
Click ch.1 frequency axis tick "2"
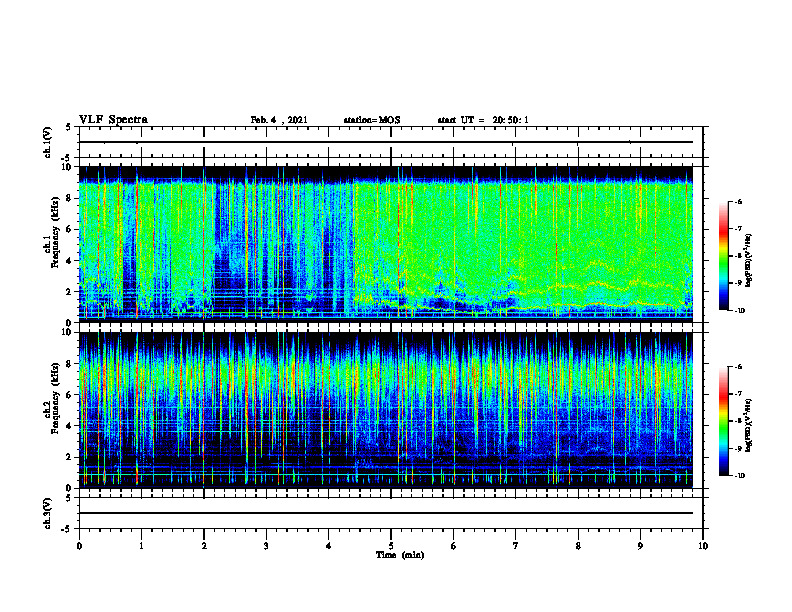(69, 292)
